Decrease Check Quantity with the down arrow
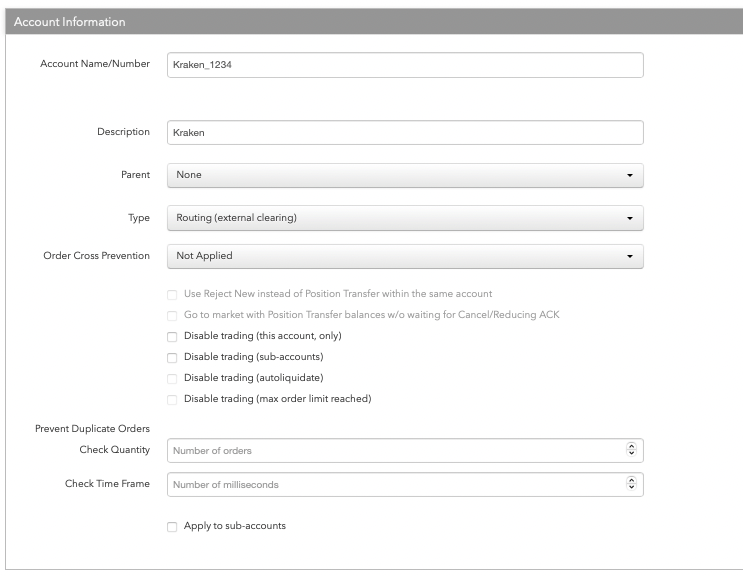 click(630, 455)
